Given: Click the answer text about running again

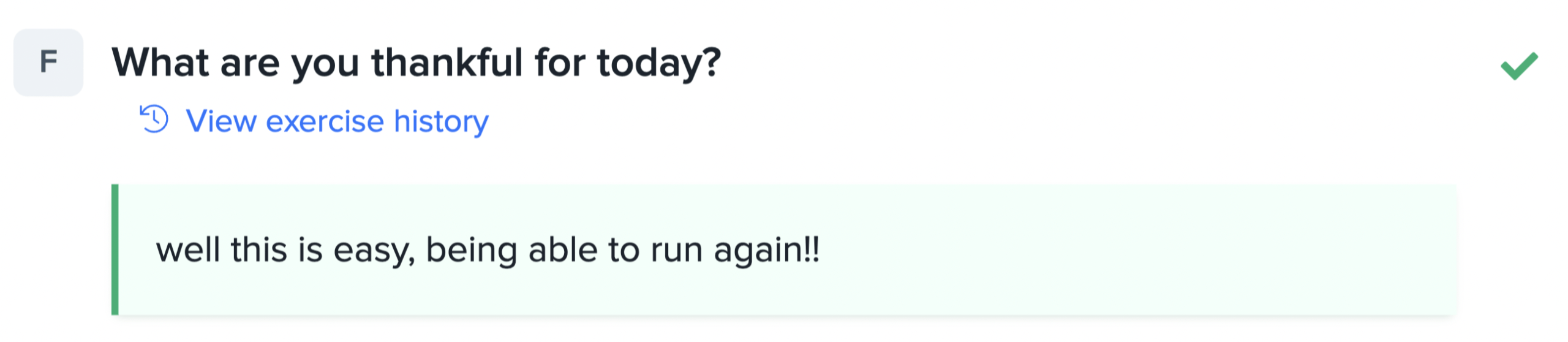Looking at the screenshot, I should [488, 250].
